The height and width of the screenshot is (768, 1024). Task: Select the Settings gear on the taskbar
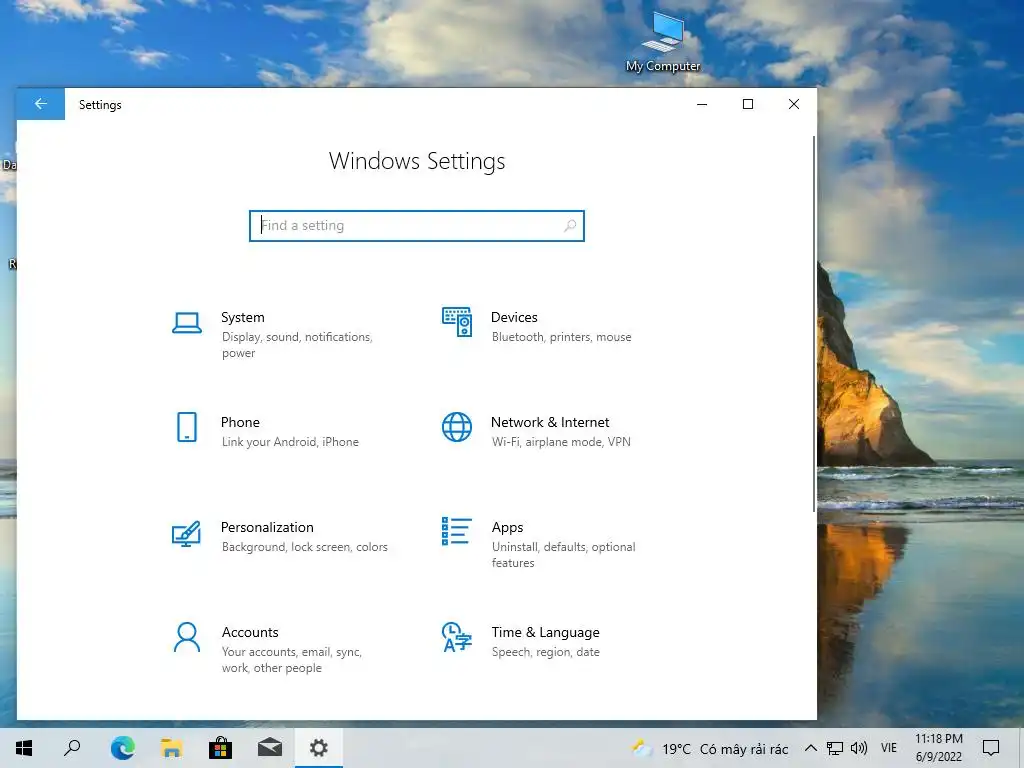[319, 748]
